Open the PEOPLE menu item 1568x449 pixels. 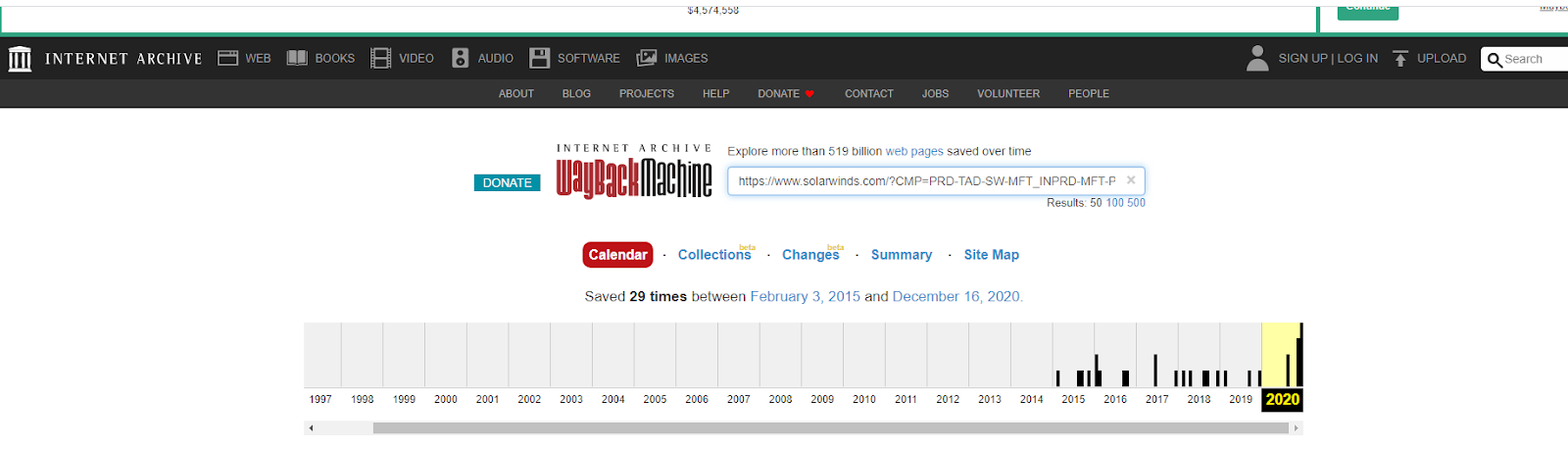coord(1089,94)
